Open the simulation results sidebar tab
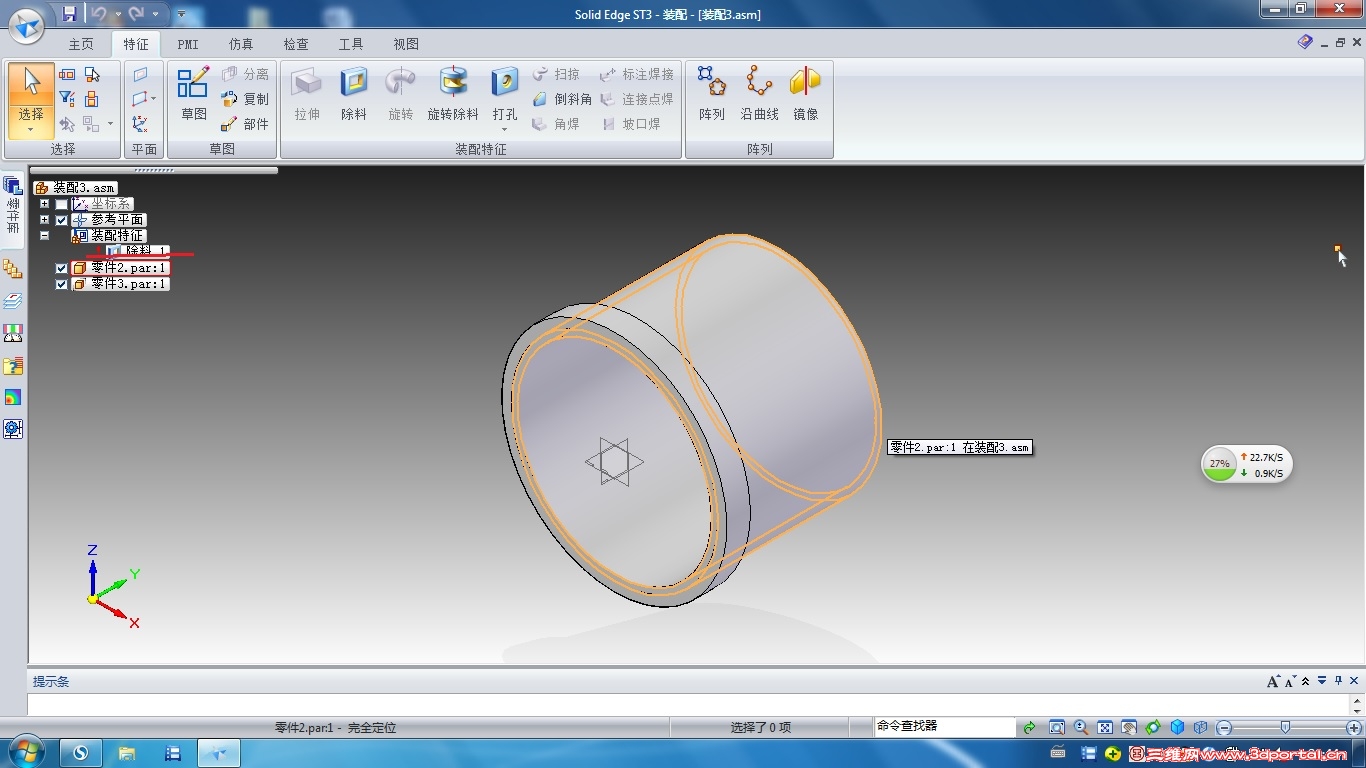 [13, 397]
